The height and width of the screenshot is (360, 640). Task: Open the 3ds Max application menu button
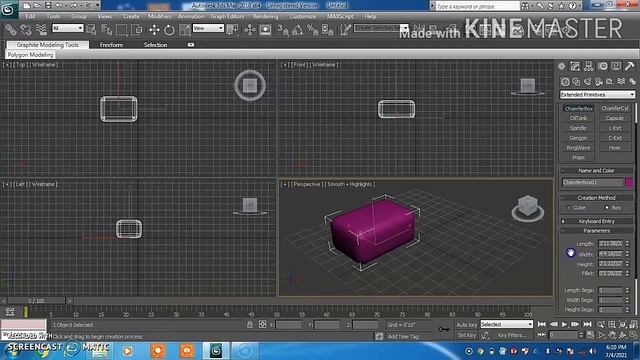click(9, 9)
